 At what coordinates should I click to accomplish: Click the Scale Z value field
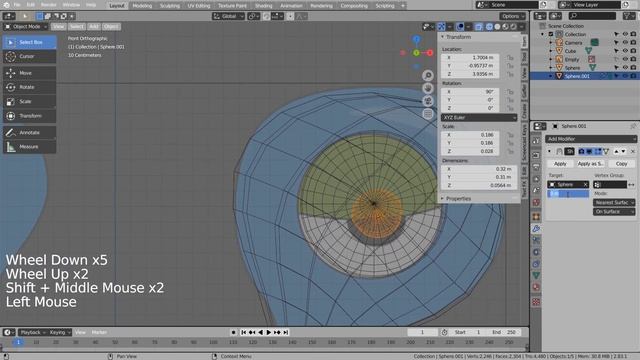470,151
